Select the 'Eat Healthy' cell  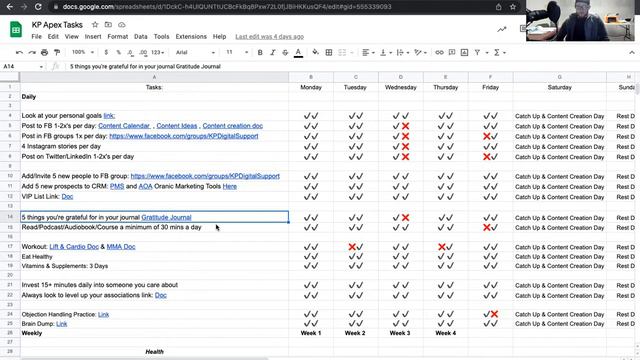[154, 257]
